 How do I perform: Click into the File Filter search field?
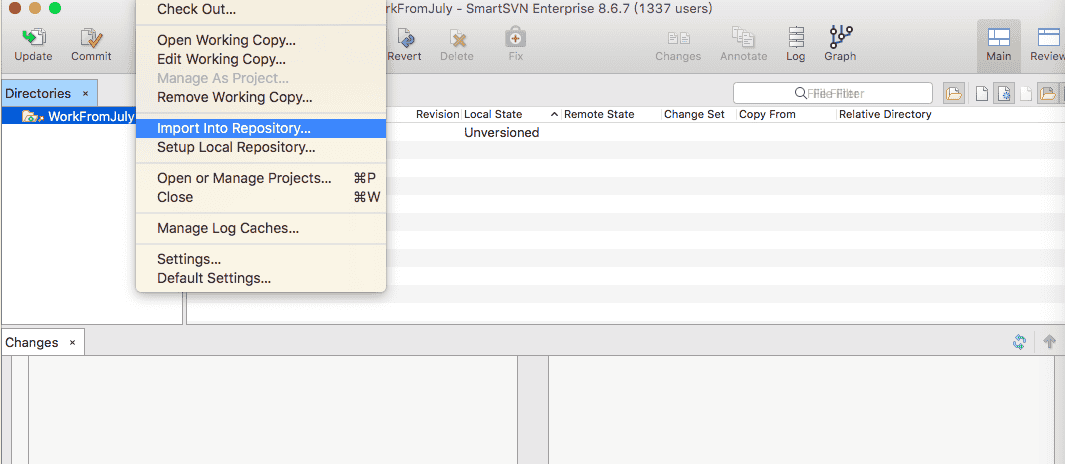[833, 93]
